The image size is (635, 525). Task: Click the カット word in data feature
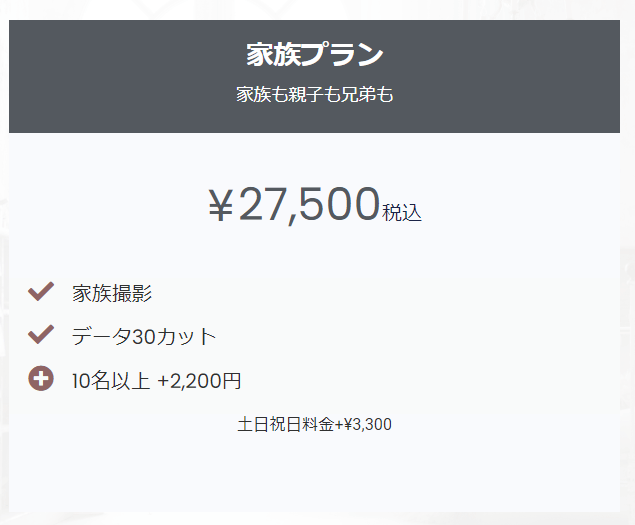click(186, 337)
